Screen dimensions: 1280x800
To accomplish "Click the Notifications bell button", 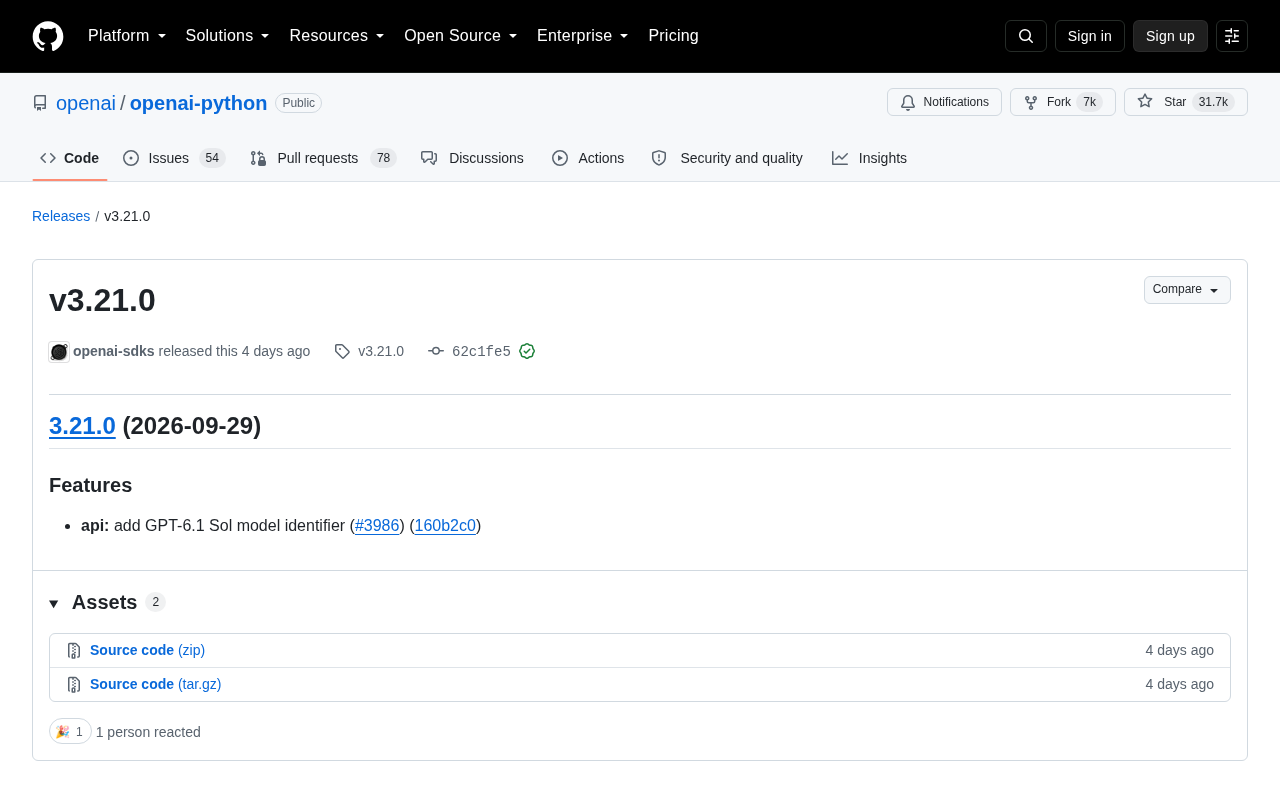I will (x=944, y=102).
